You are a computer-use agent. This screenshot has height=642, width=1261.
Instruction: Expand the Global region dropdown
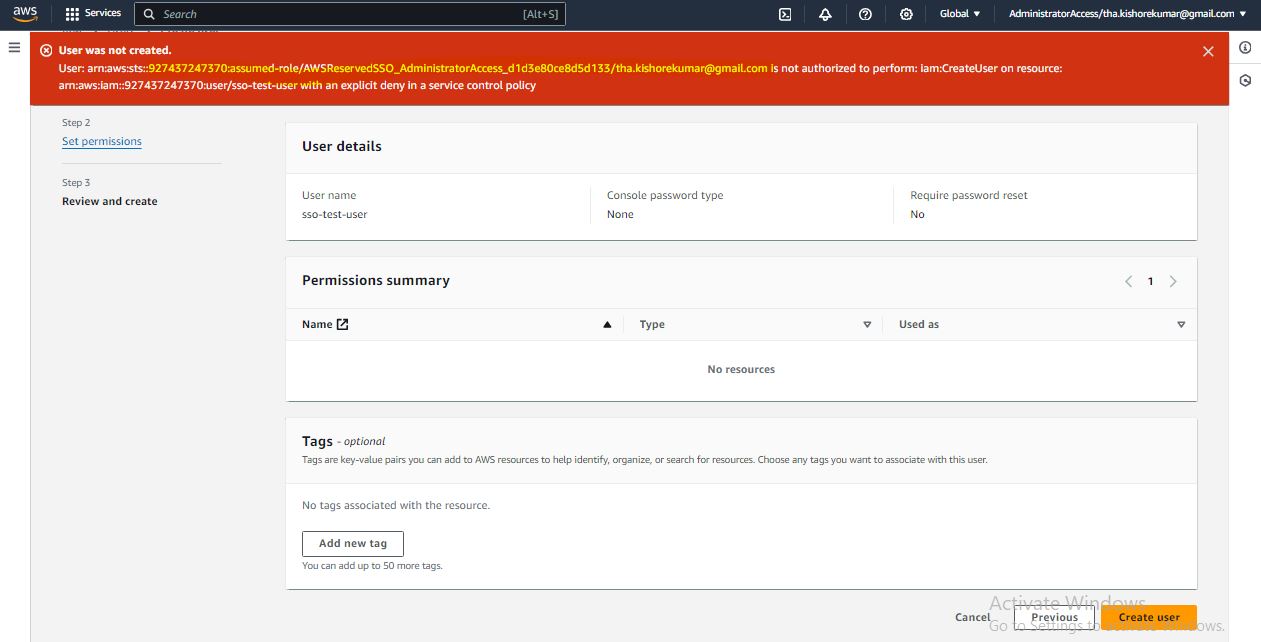960,14
